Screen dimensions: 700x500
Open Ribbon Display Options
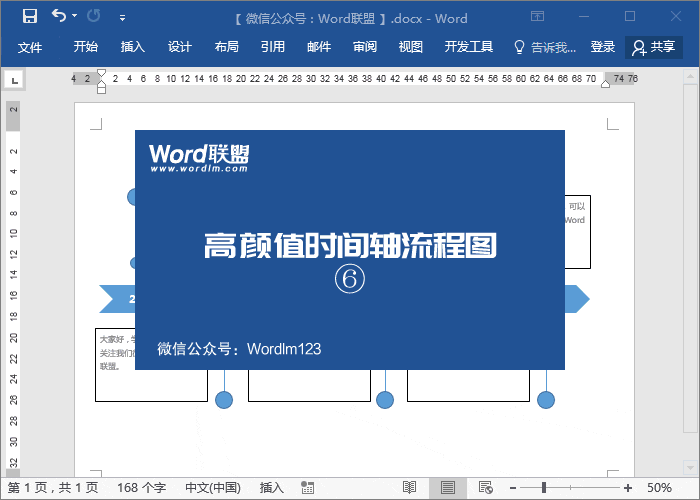(538, 17)
